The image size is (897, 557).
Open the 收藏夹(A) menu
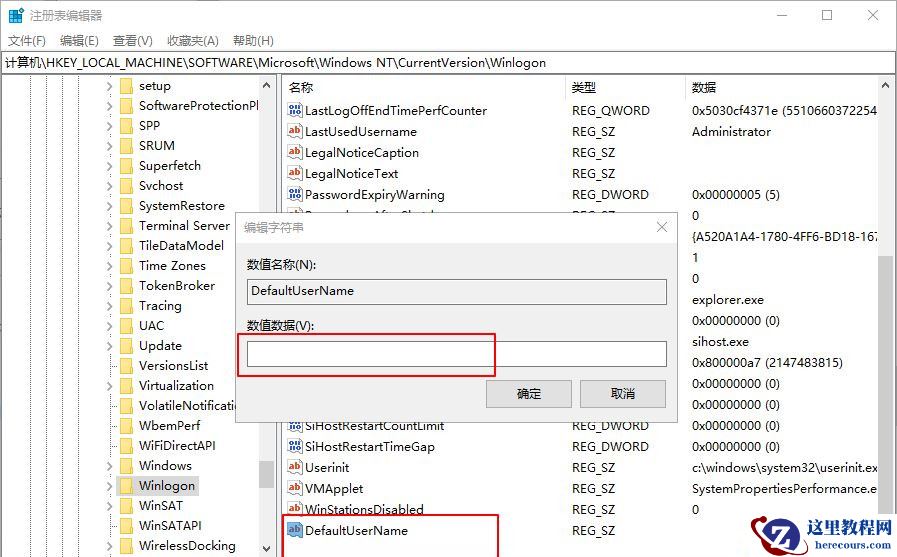193,41
